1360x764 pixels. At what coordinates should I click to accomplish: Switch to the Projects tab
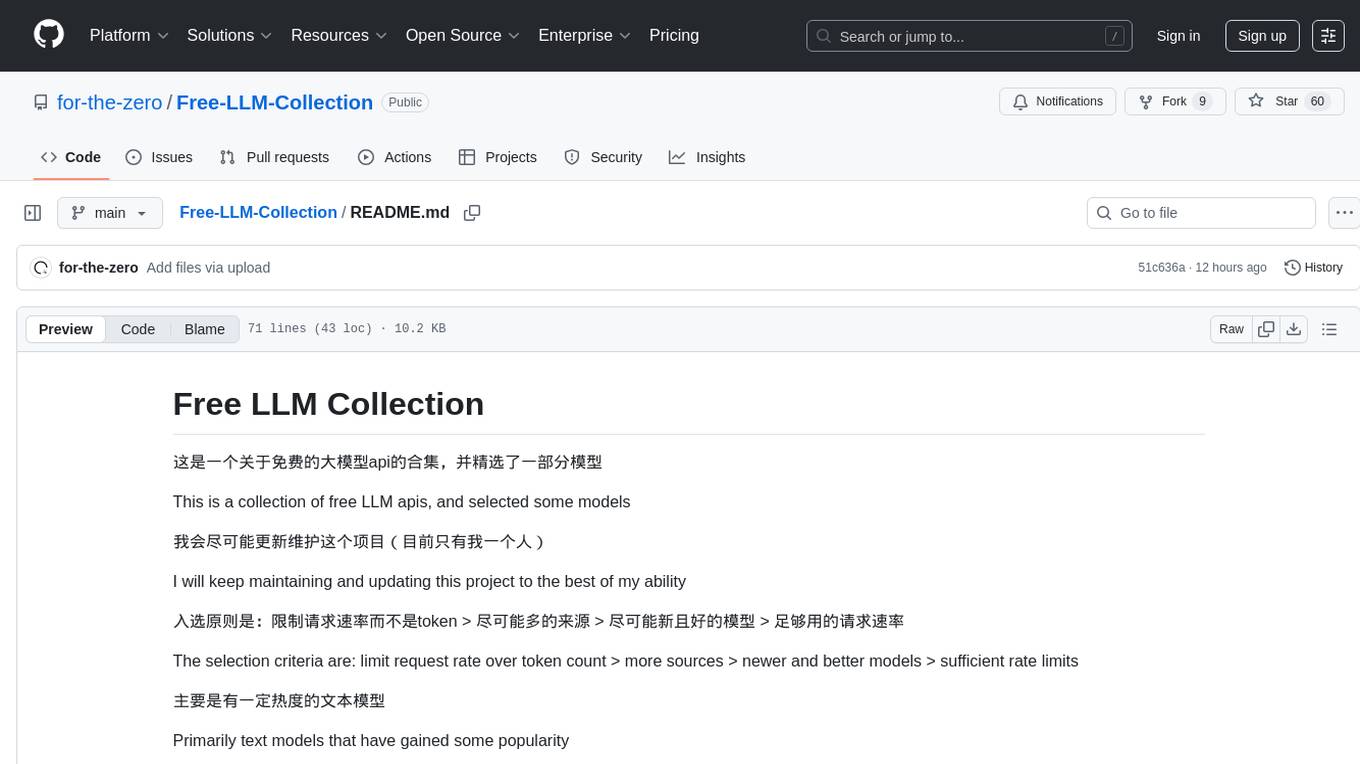tap(498, 157)
